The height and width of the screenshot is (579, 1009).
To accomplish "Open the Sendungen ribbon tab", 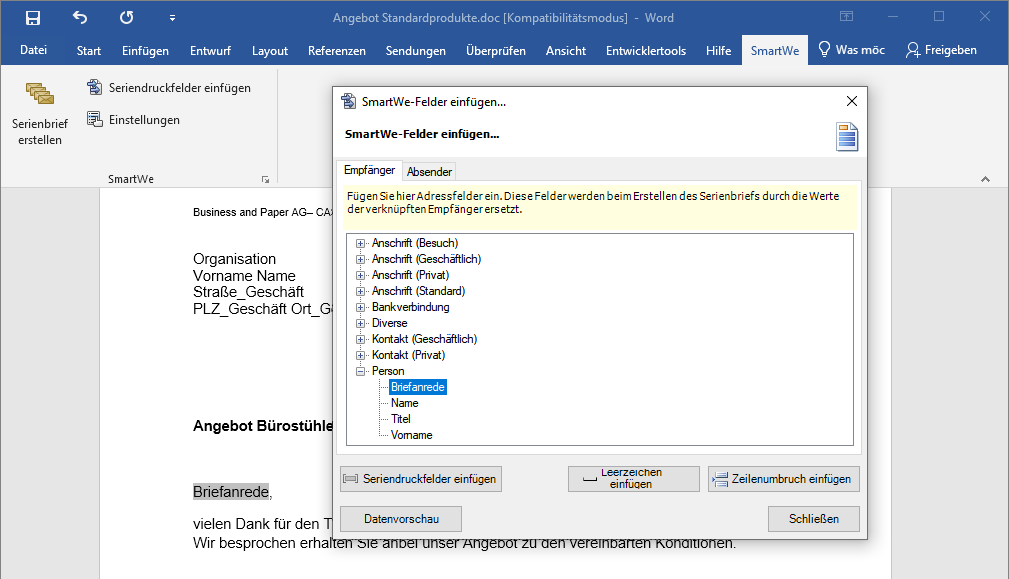I will tap(415, 51).
